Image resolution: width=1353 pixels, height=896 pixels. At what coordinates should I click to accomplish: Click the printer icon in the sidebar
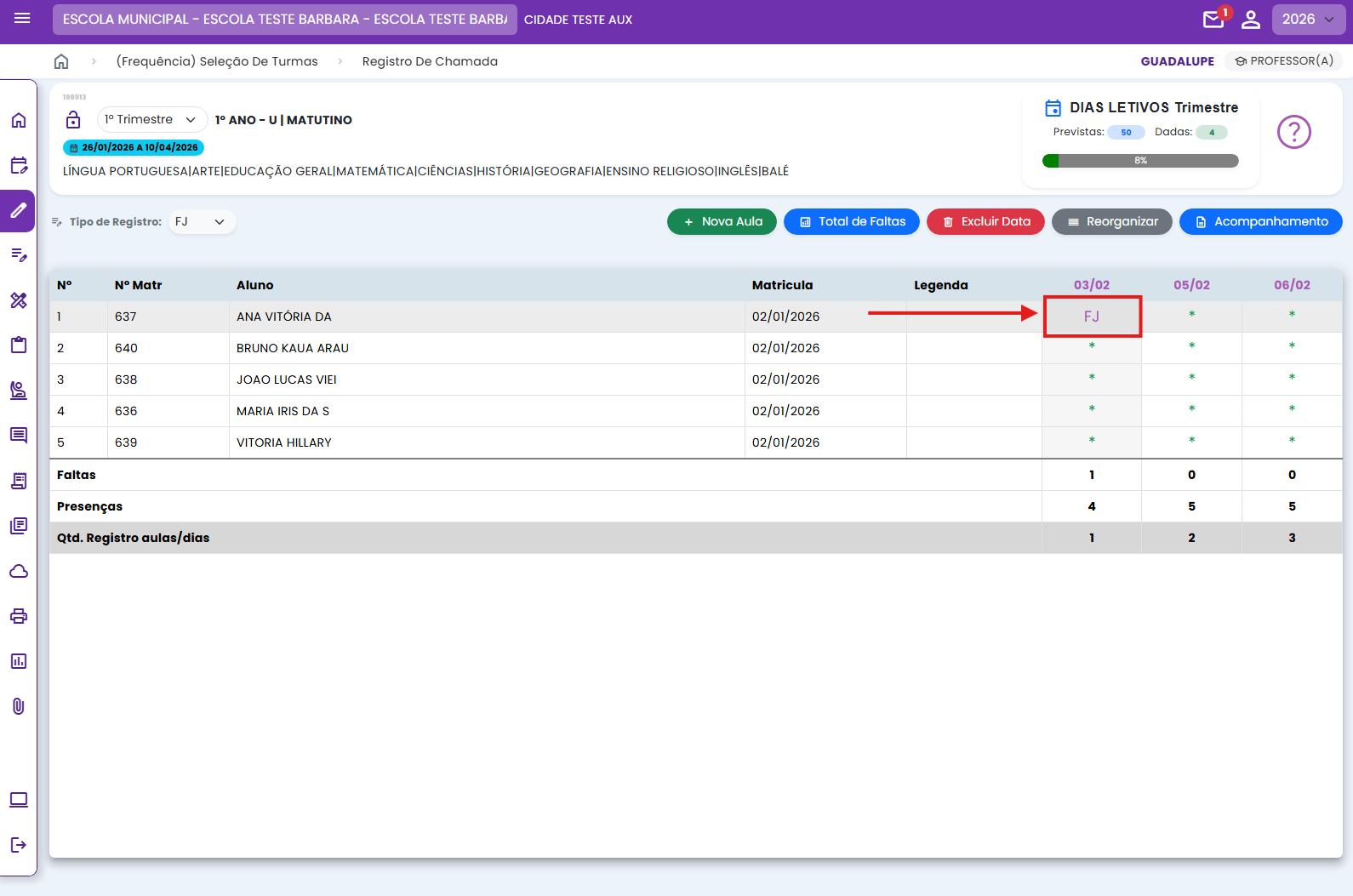pyautogui.click(x=19, y=616)
